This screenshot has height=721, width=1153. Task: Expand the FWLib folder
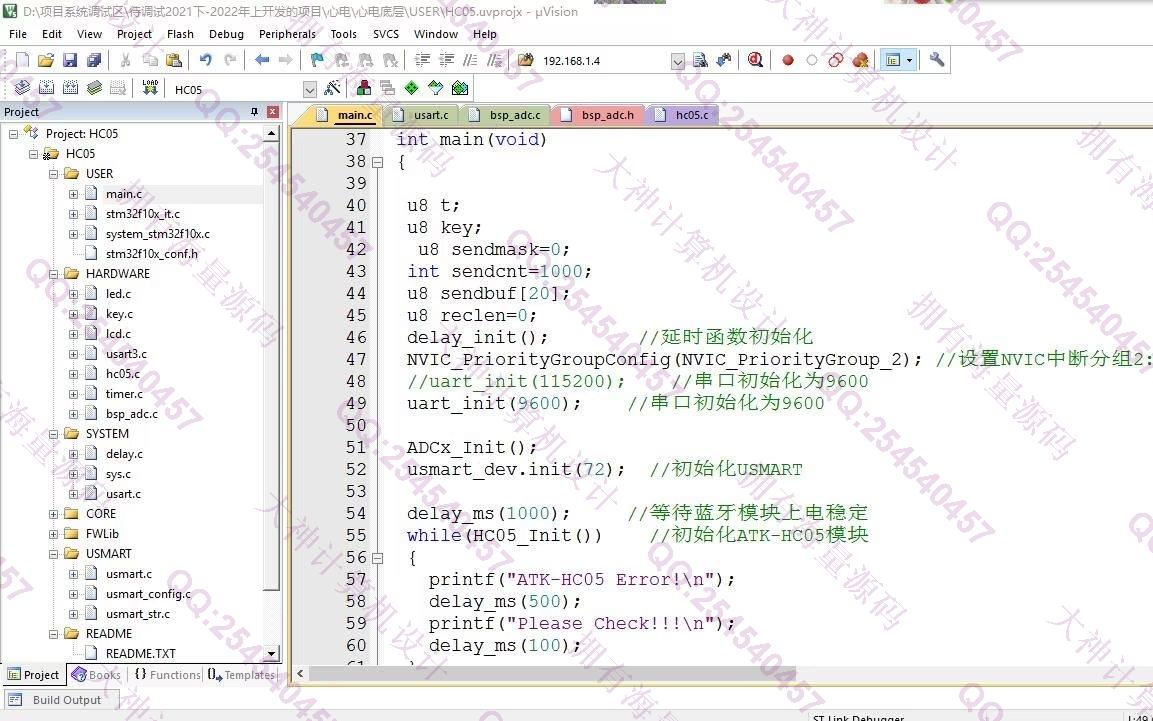pos(53,534)
